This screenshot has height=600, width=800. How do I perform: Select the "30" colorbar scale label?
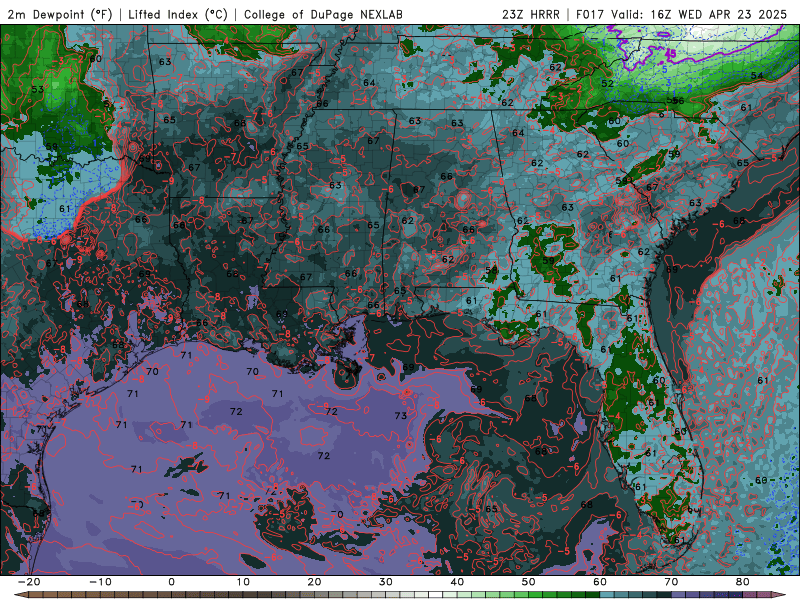tap(386, 582)
